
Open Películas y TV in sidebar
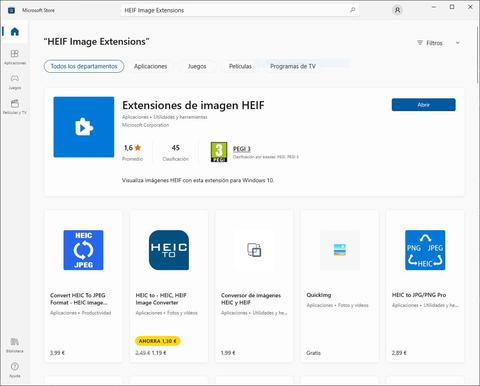[x=15, y=107]
